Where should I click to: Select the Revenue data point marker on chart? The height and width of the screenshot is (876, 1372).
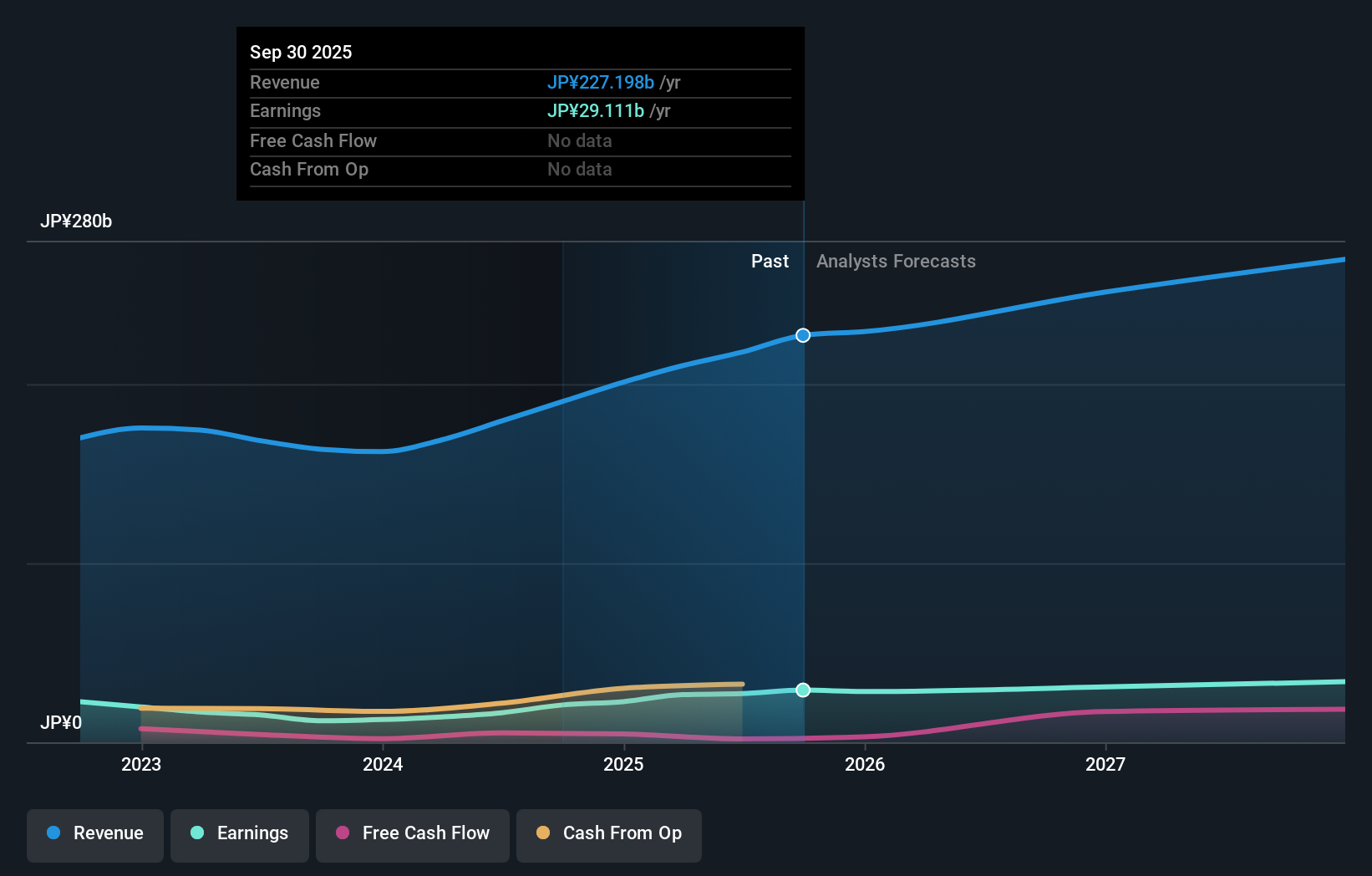[x=803, y=335]
